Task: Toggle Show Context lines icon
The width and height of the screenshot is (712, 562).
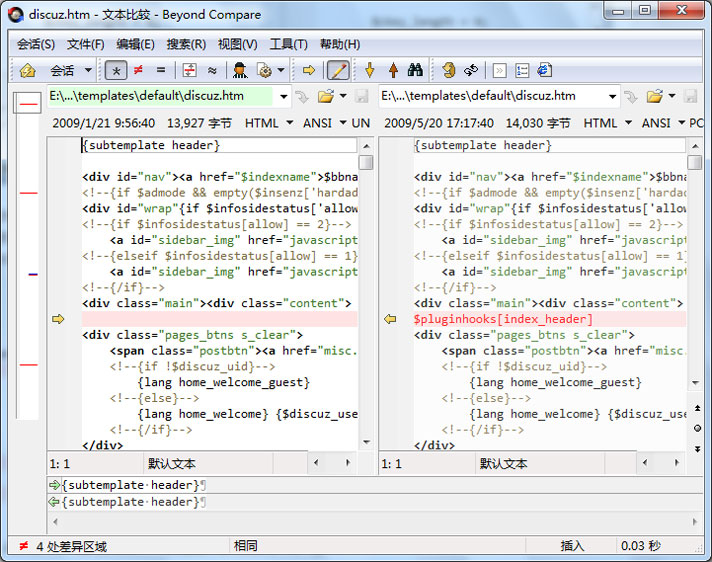Action: pyautogui.click(x=189, y=70)
